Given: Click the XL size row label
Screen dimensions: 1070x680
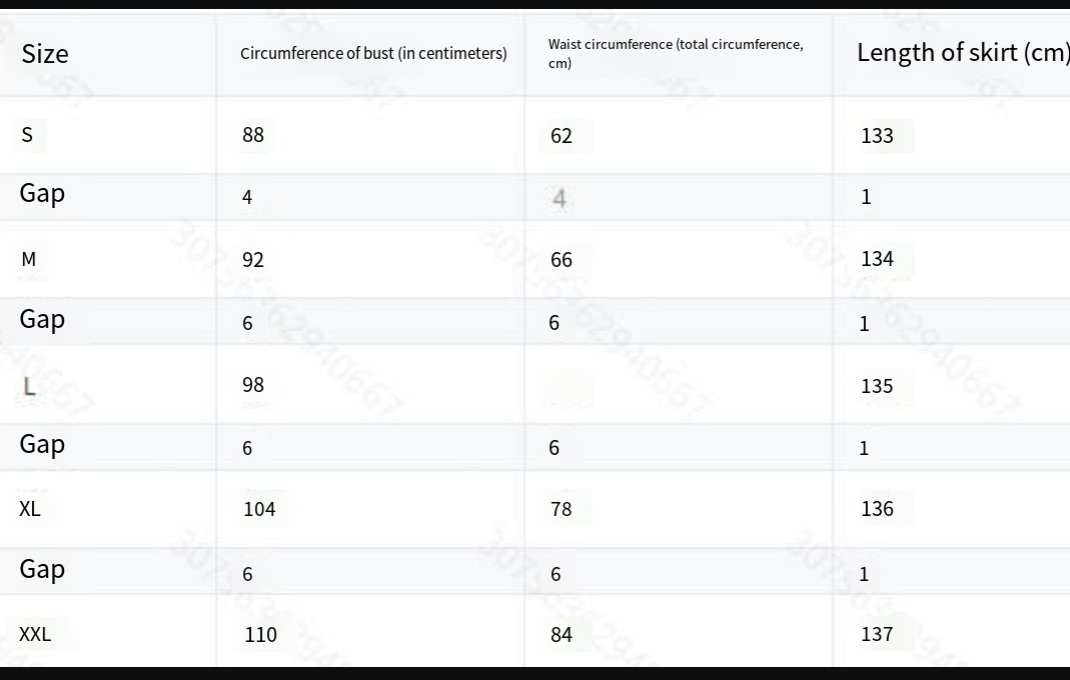Looking at the screenshot, I should point(30,509).
